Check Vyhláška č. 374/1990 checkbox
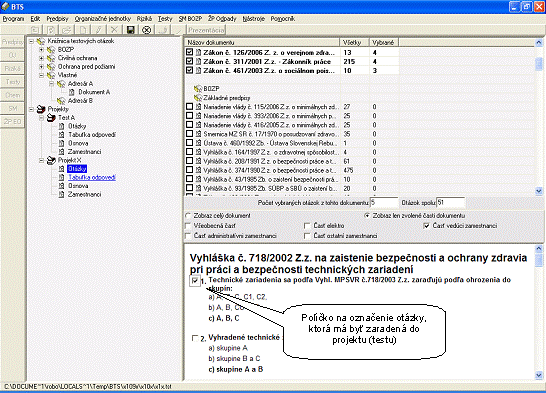 click(189, 170)
